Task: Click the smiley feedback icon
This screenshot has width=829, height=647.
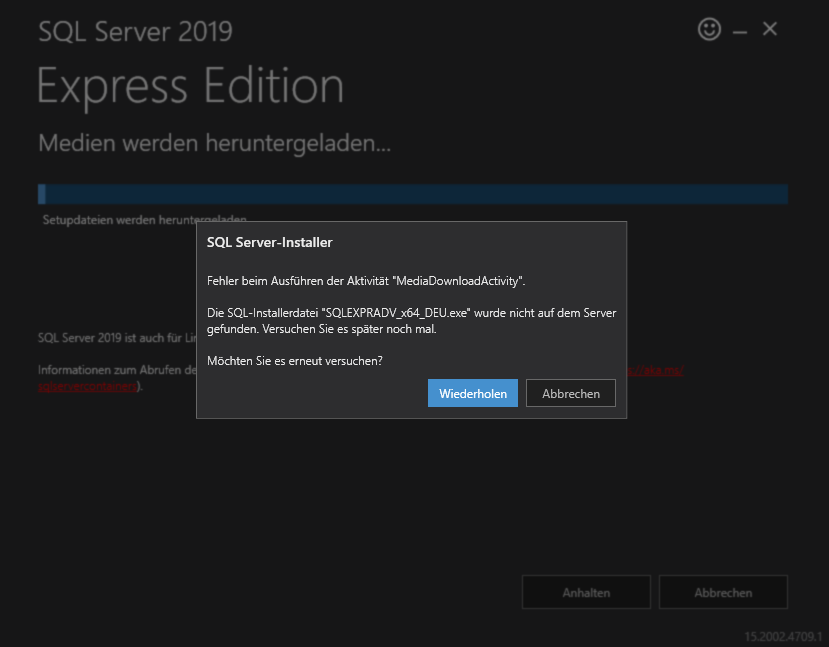Action: (709, 29)
